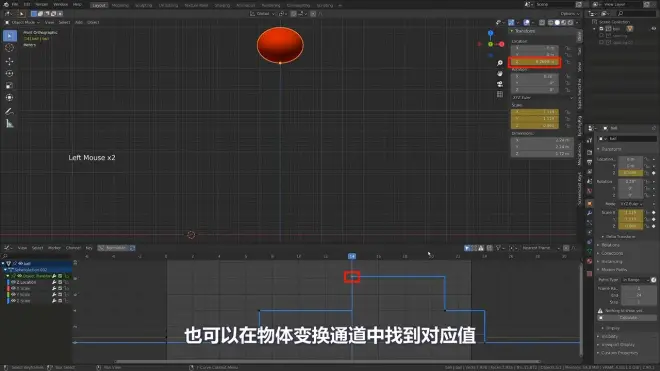Open the XYZ Euler rotation mode dropdown

542,98
